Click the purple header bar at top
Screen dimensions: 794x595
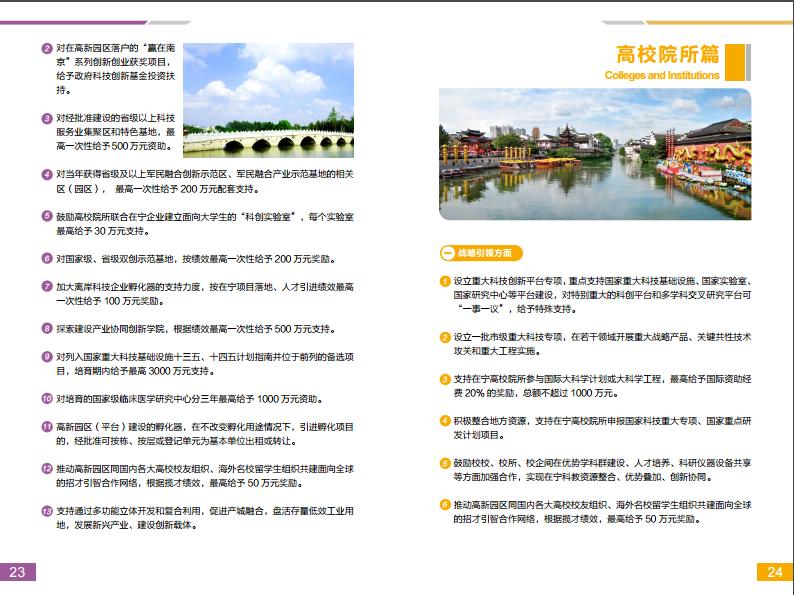tap(73, 22)
